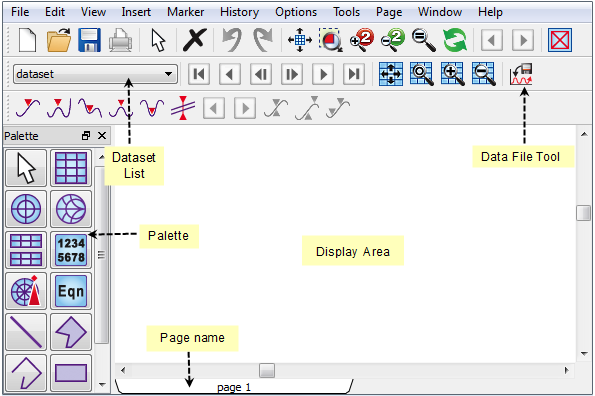Insert a rectangular plot from palette
The height and width of the screenshot is (396, 595).
click(71, 168)
